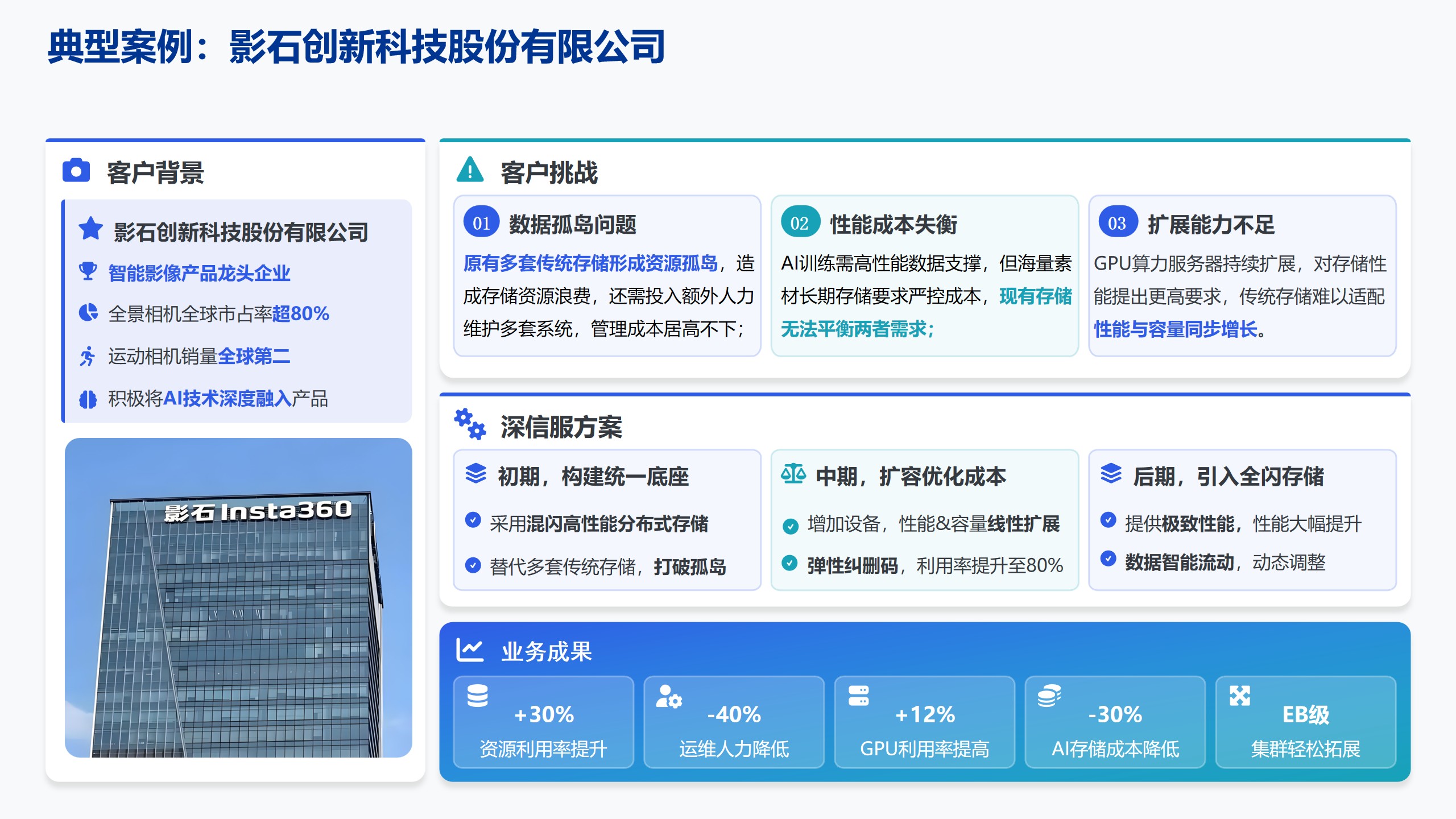Click the line chart icon beside 业务成果
Screen dimensions: 1456x819
(470, 650)
